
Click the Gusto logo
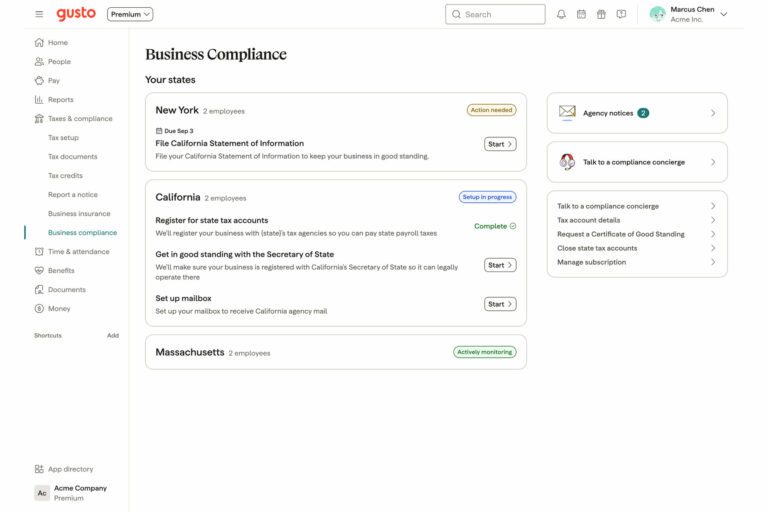(x=76, y=14)
